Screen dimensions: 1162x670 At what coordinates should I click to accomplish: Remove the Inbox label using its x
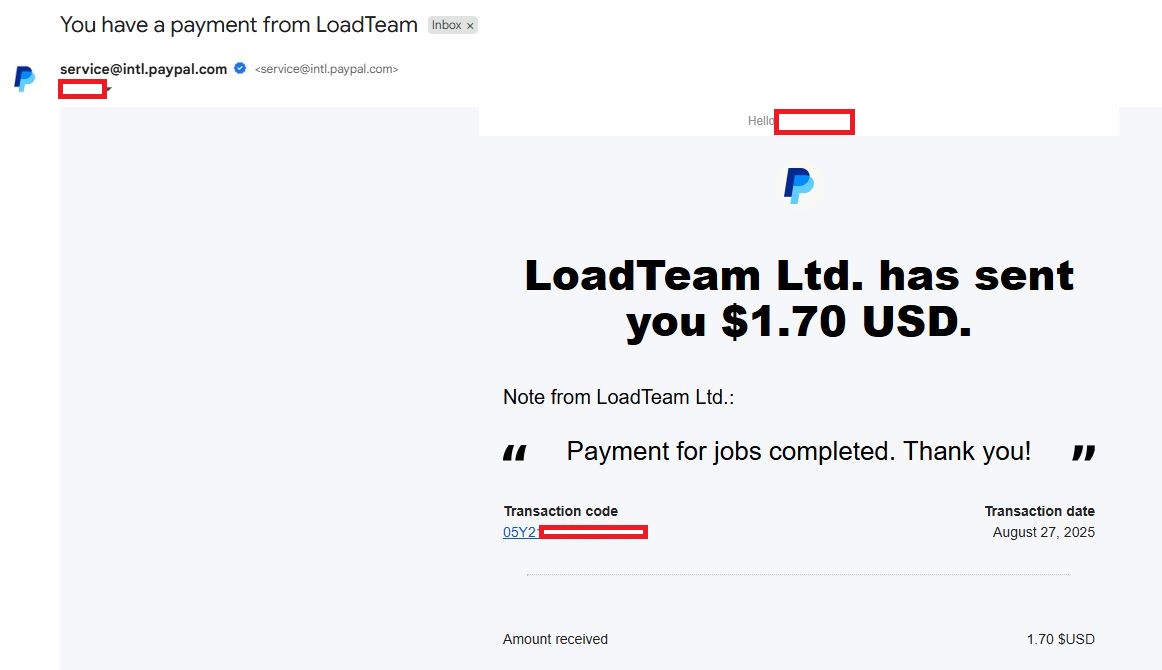coord(470,26)
